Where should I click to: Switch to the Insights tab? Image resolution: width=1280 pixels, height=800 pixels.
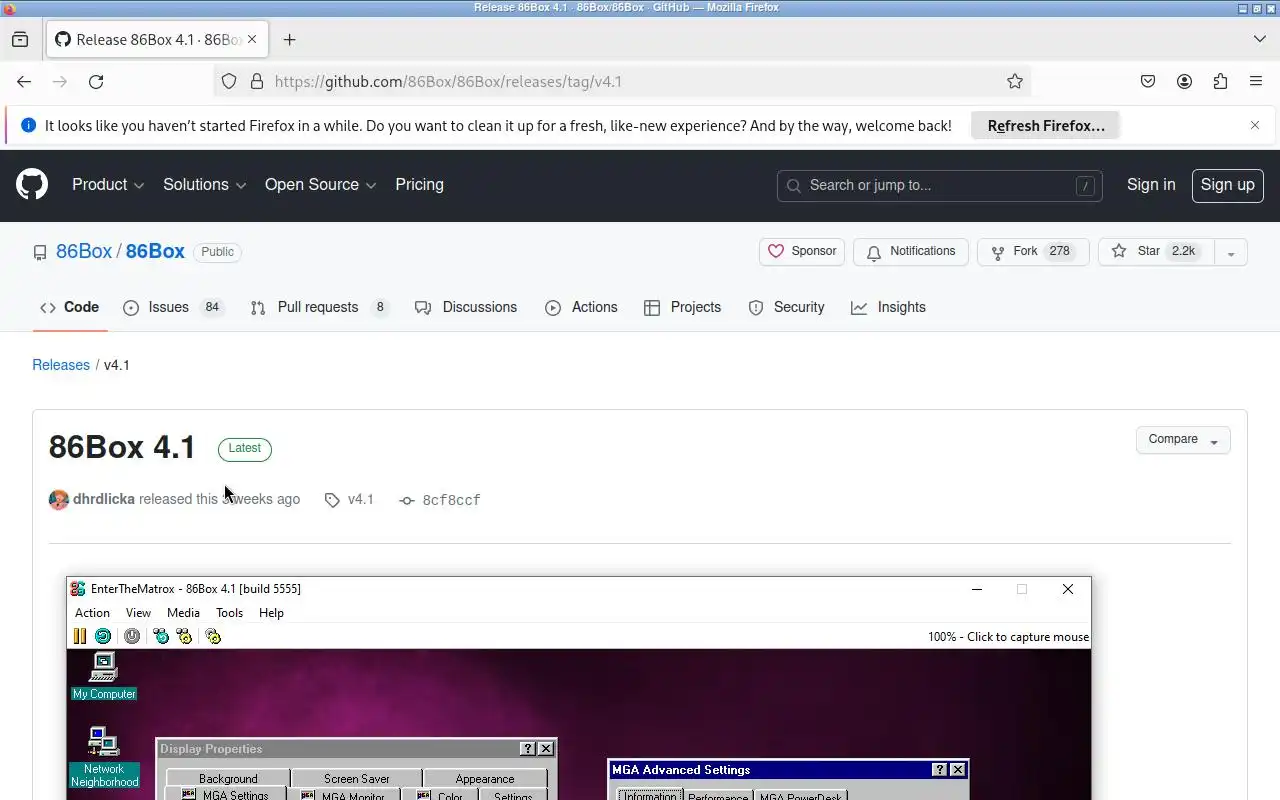coord(889,308)
